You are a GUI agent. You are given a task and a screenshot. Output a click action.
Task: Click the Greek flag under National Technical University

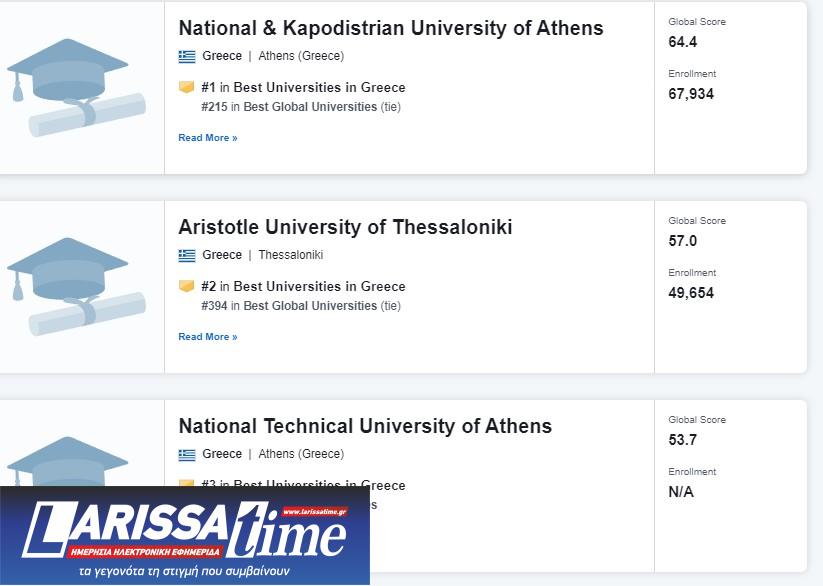[187, 454]
